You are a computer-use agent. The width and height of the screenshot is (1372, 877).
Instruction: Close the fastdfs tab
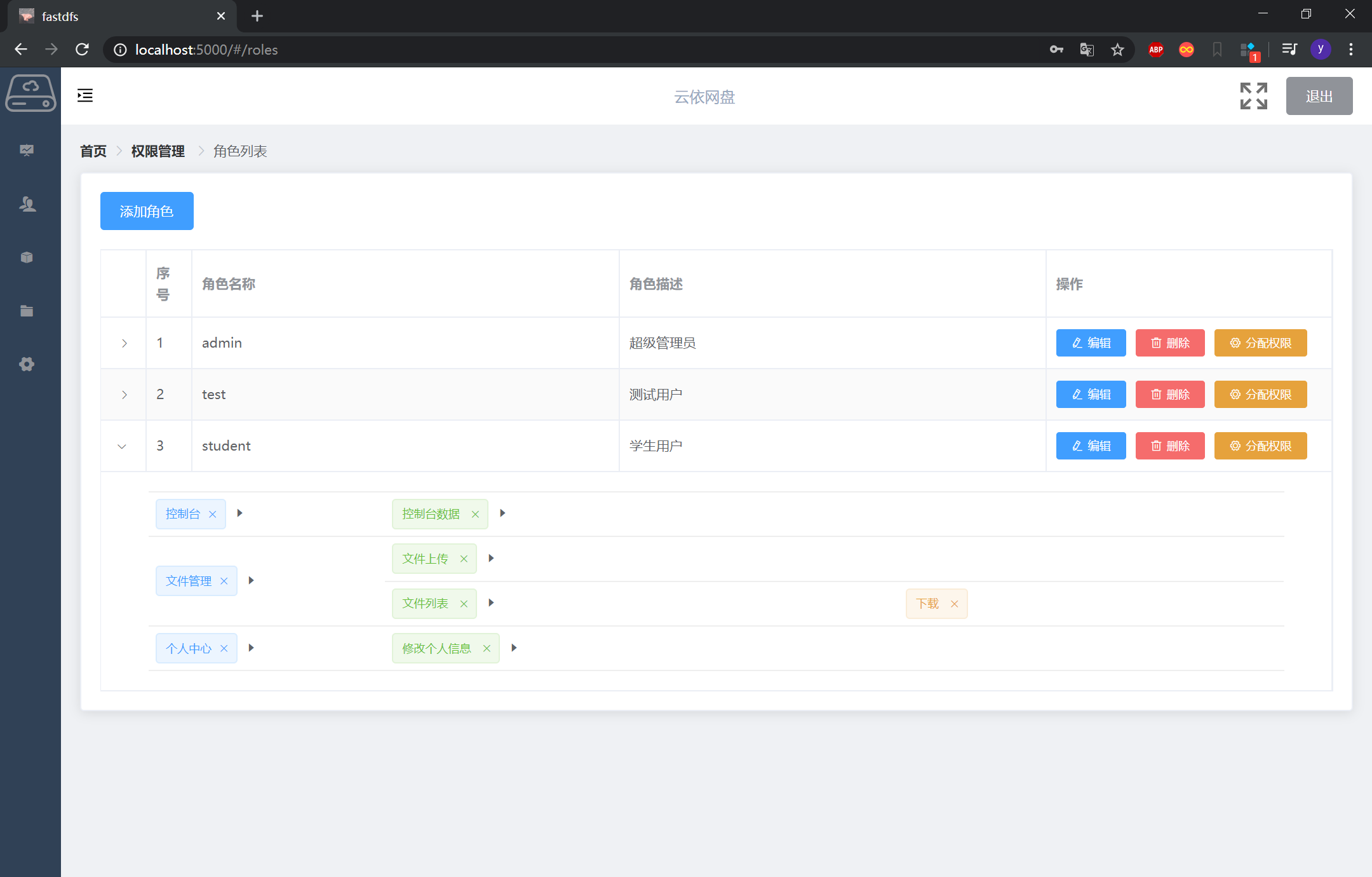coord(221,16)
